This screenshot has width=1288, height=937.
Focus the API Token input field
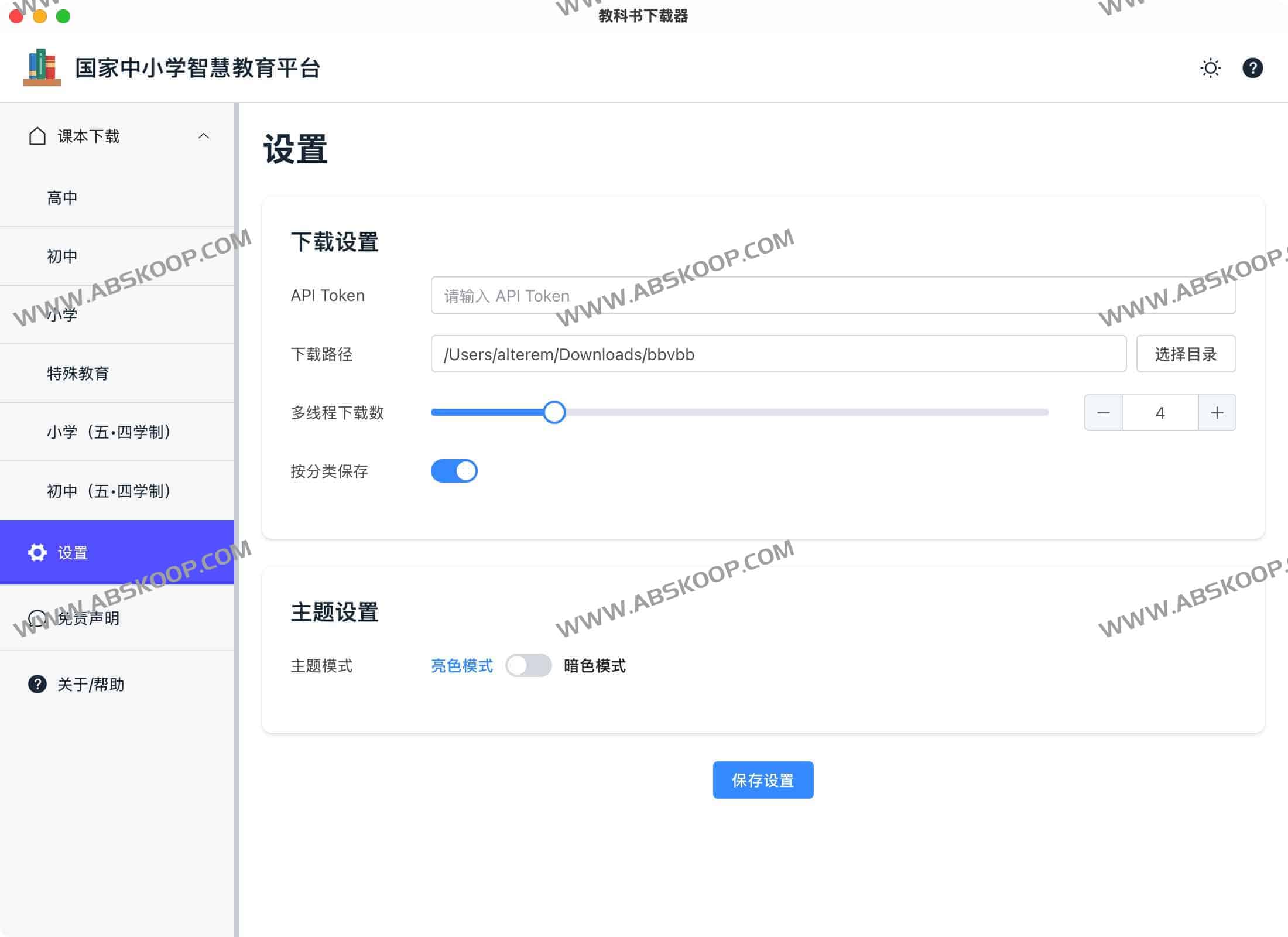(x=833, y=295)
